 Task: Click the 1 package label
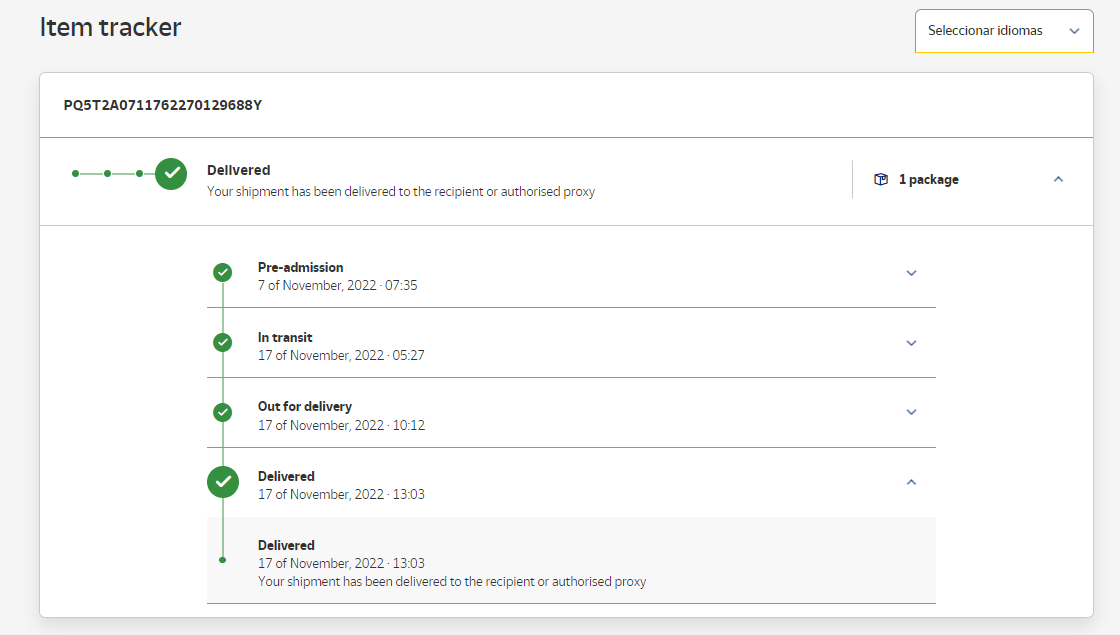(928, 180)
